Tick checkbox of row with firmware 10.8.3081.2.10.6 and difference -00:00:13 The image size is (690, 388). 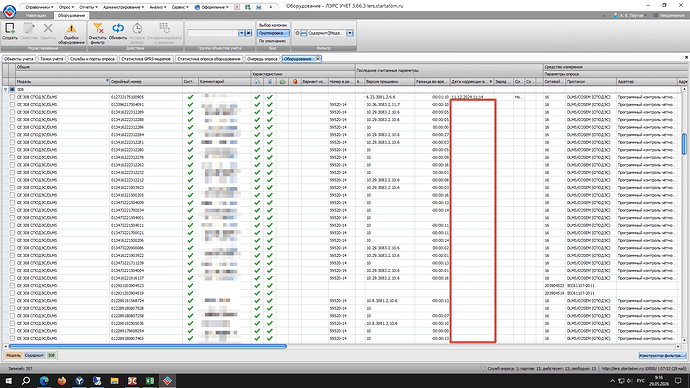(x=12, y=300)
